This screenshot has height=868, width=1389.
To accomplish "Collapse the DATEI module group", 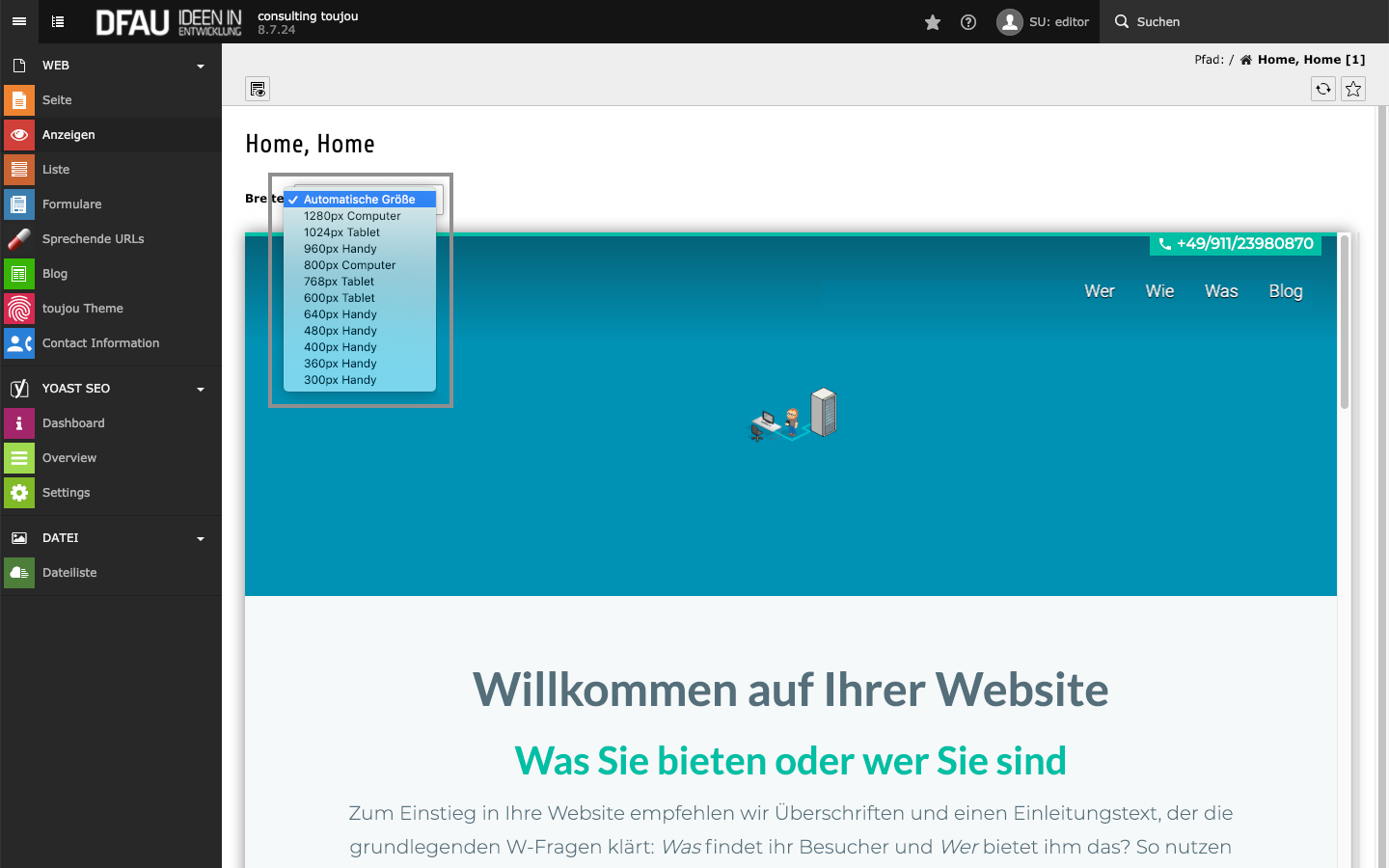I will pyautogui.click(x=201, y=538).
